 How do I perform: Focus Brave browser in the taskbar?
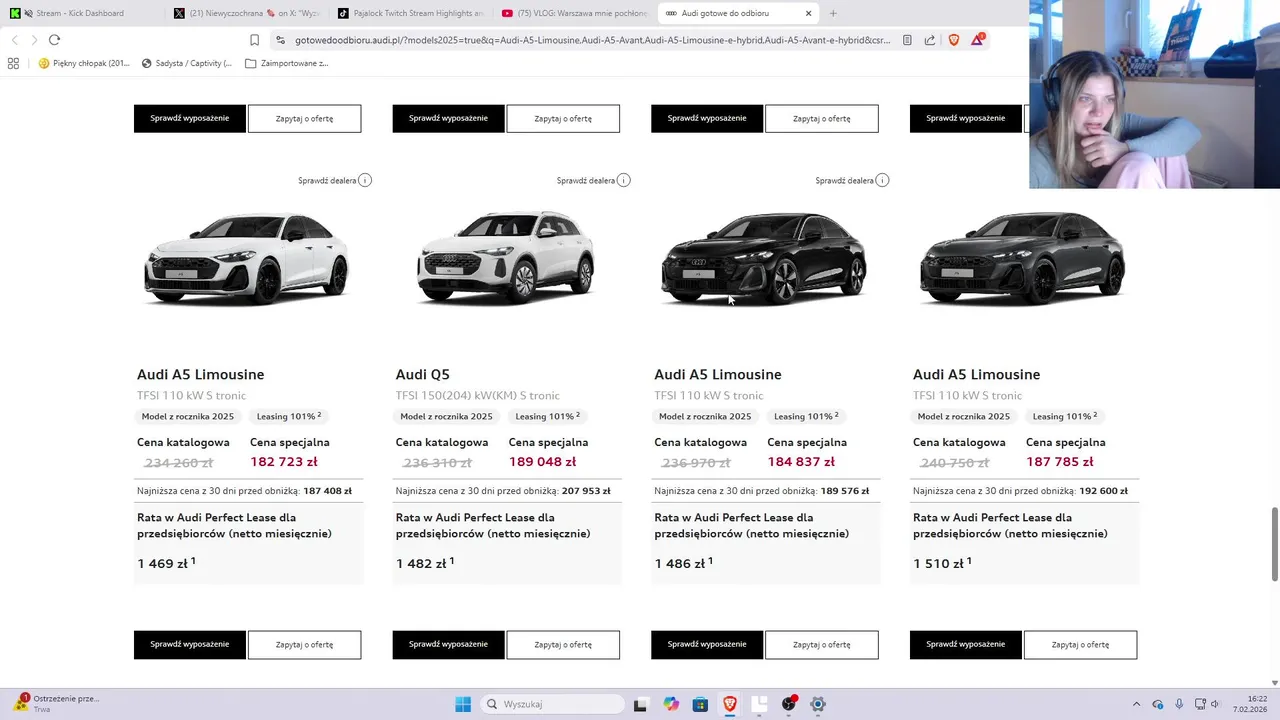click(730, 704)
